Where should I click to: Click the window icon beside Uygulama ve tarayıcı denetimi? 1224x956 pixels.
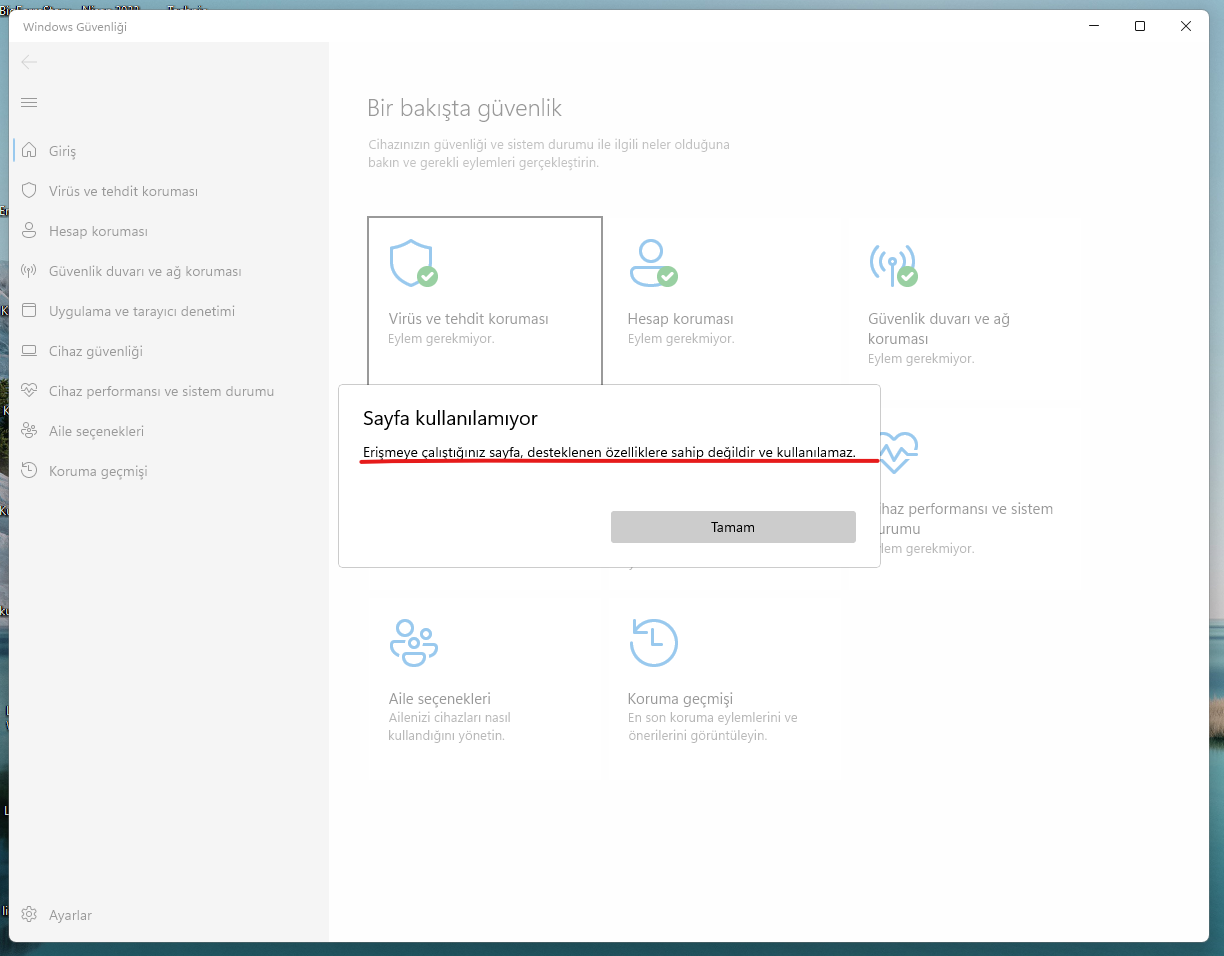click(x=29, y=311)
